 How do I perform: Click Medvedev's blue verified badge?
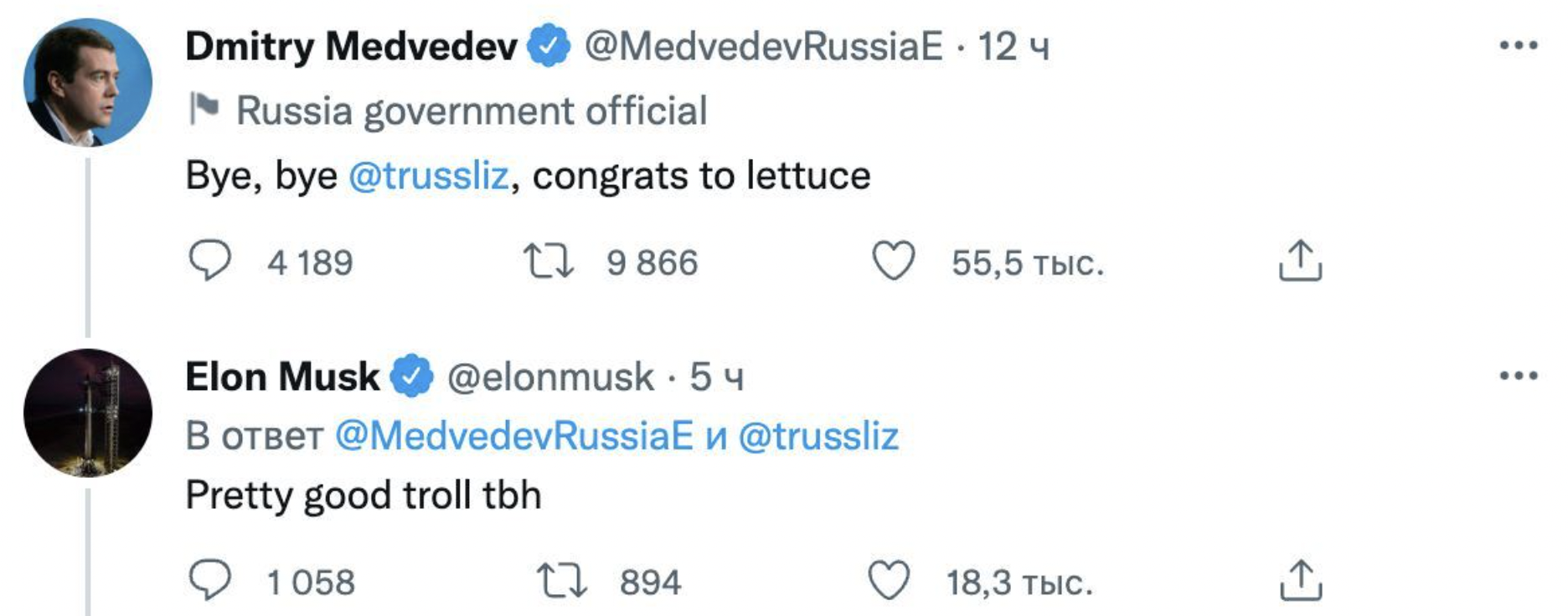549,46
